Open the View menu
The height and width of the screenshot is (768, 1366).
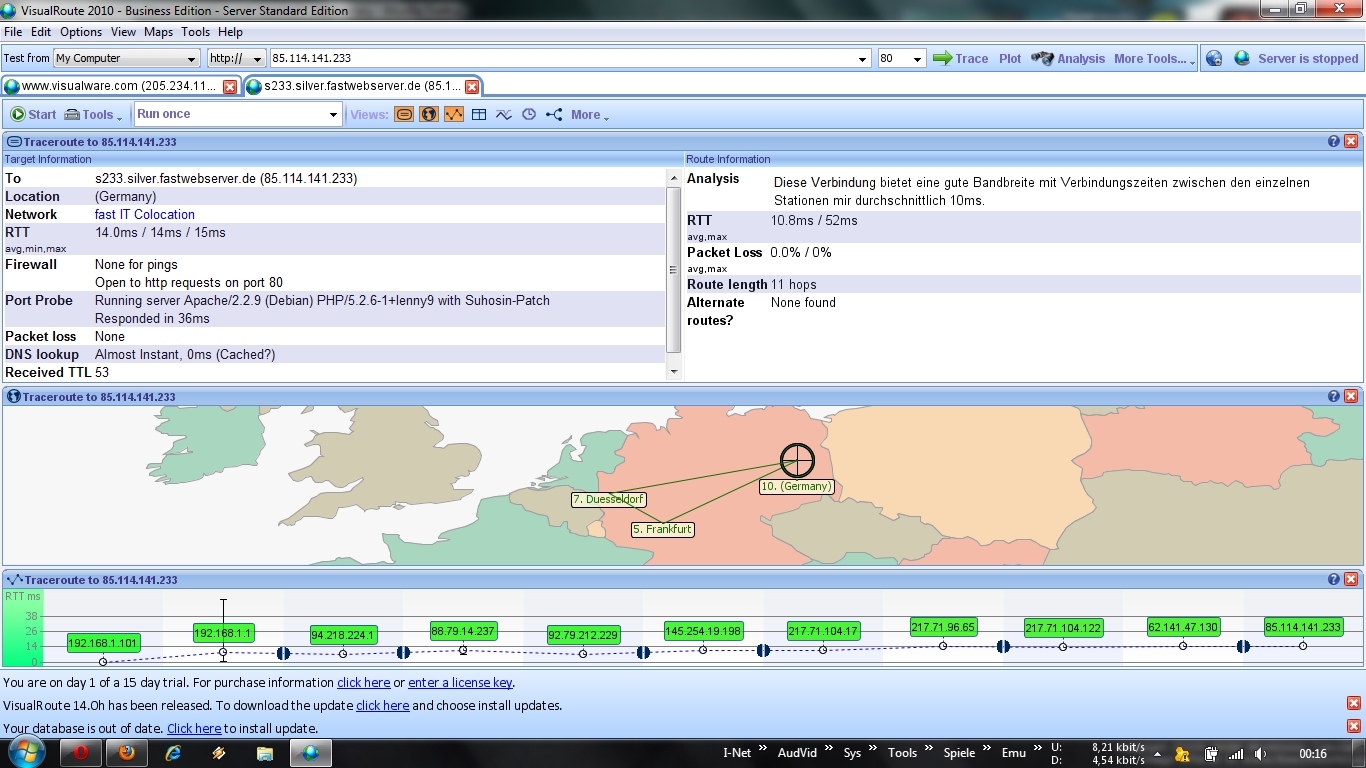[124, 32]
